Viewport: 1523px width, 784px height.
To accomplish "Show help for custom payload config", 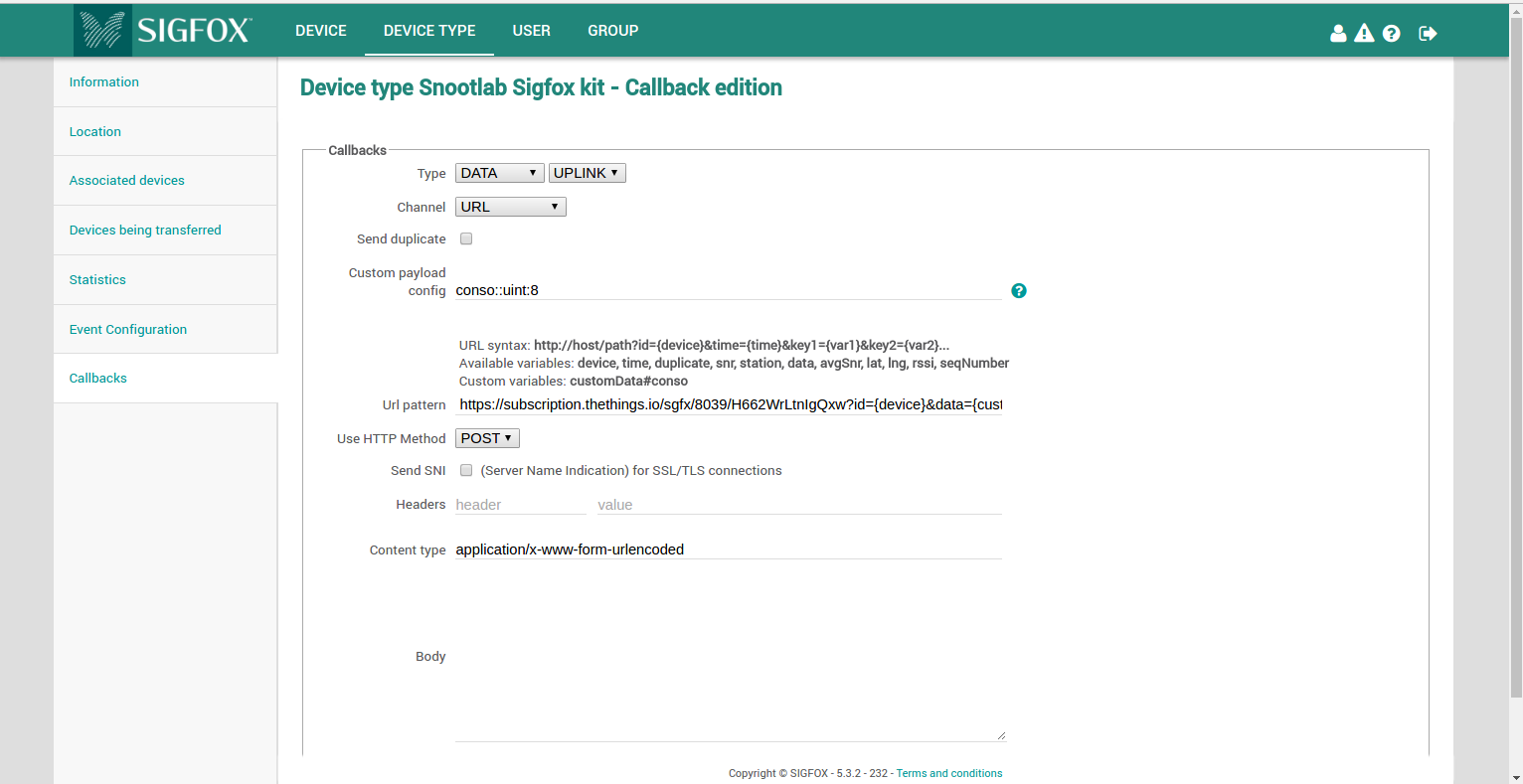I will tap(1019, 290).
